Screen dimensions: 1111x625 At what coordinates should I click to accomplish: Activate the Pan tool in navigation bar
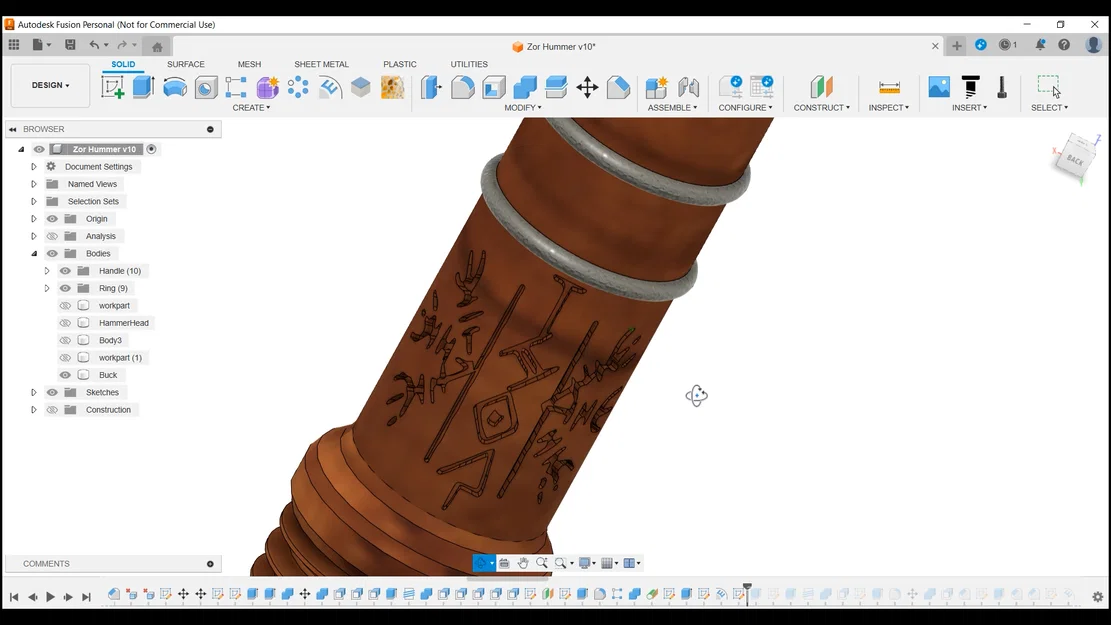523,562
